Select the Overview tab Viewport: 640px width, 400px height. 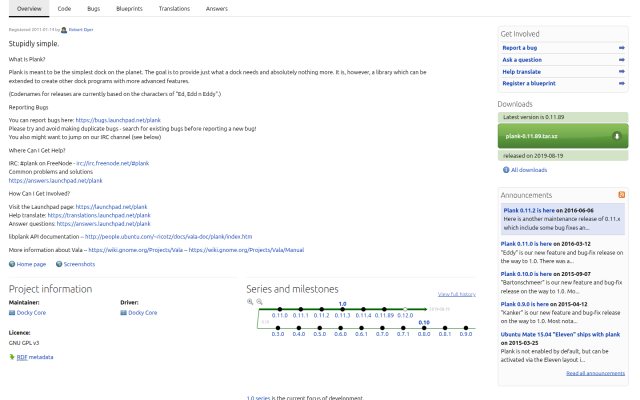29,9
